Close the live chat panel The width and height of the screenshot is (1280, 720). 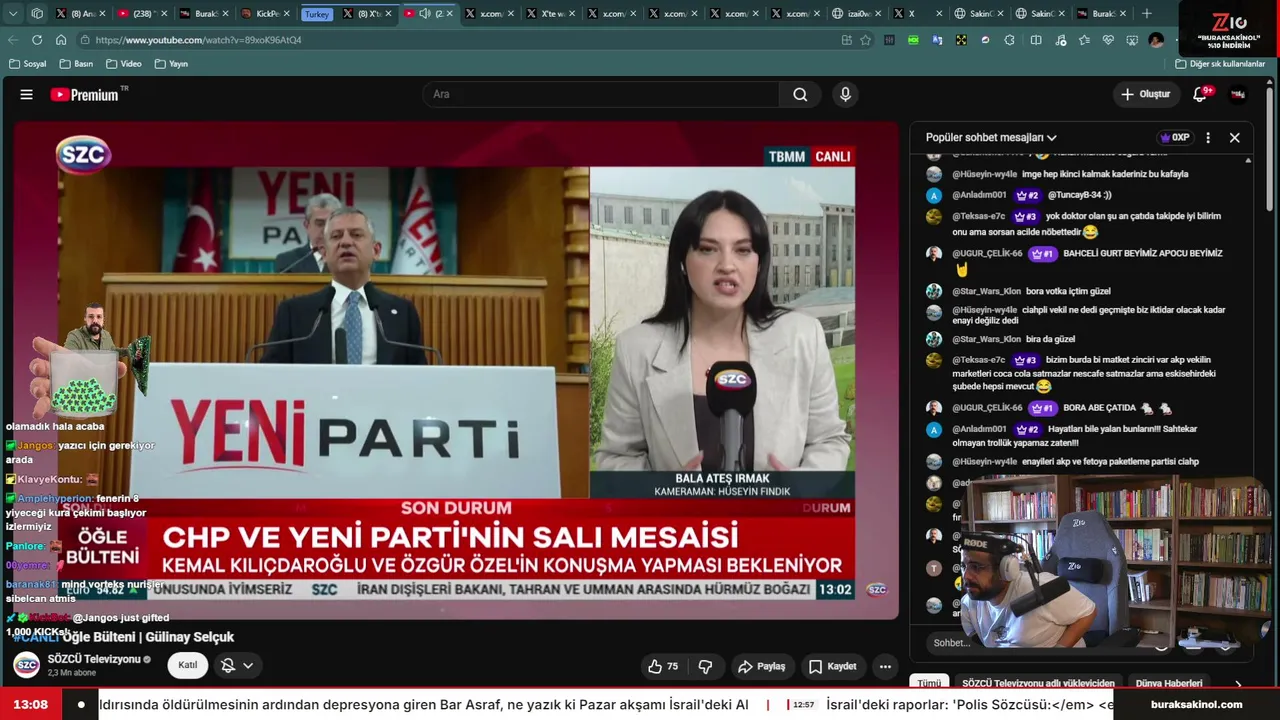[1235, 138]
